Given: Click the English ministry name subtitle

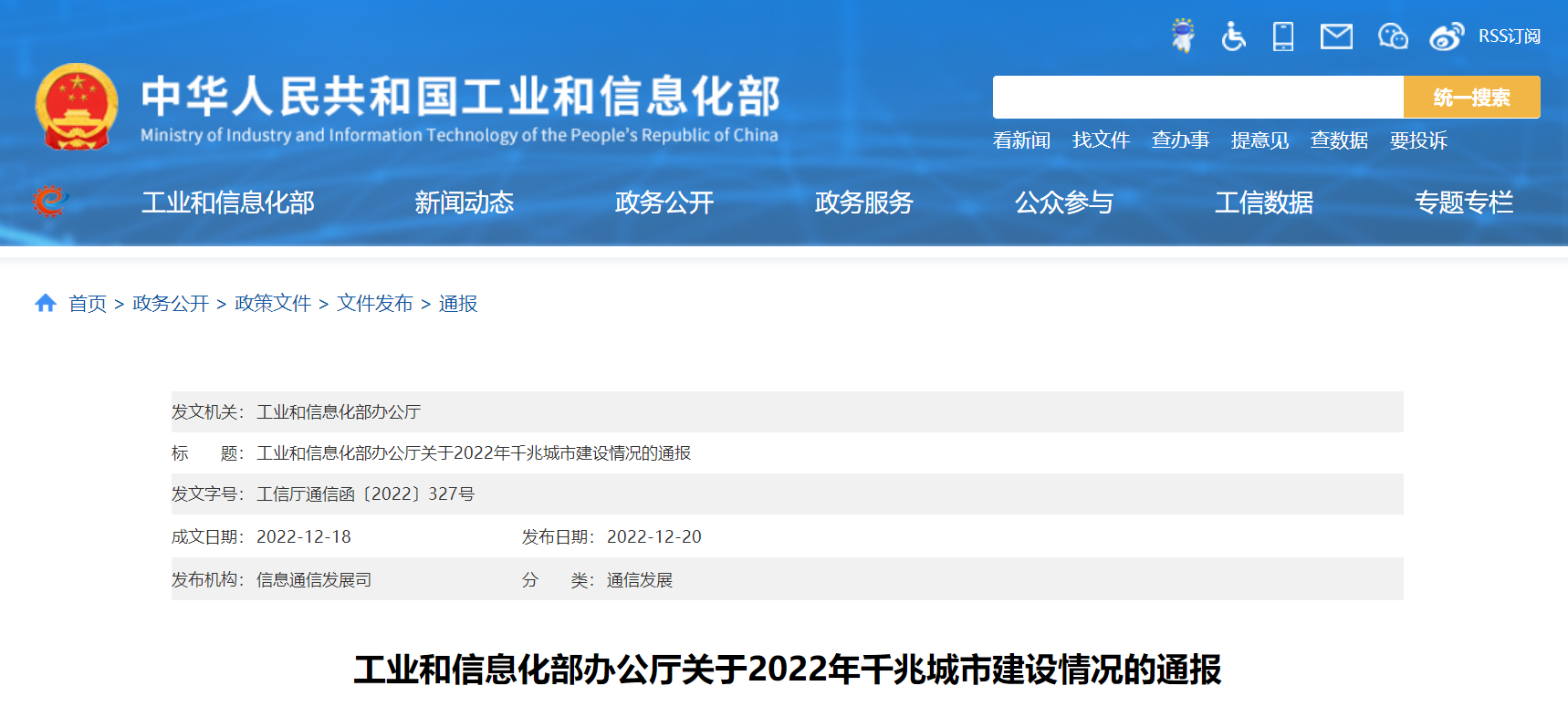Looking at the screenshot, I should point(459,135).
